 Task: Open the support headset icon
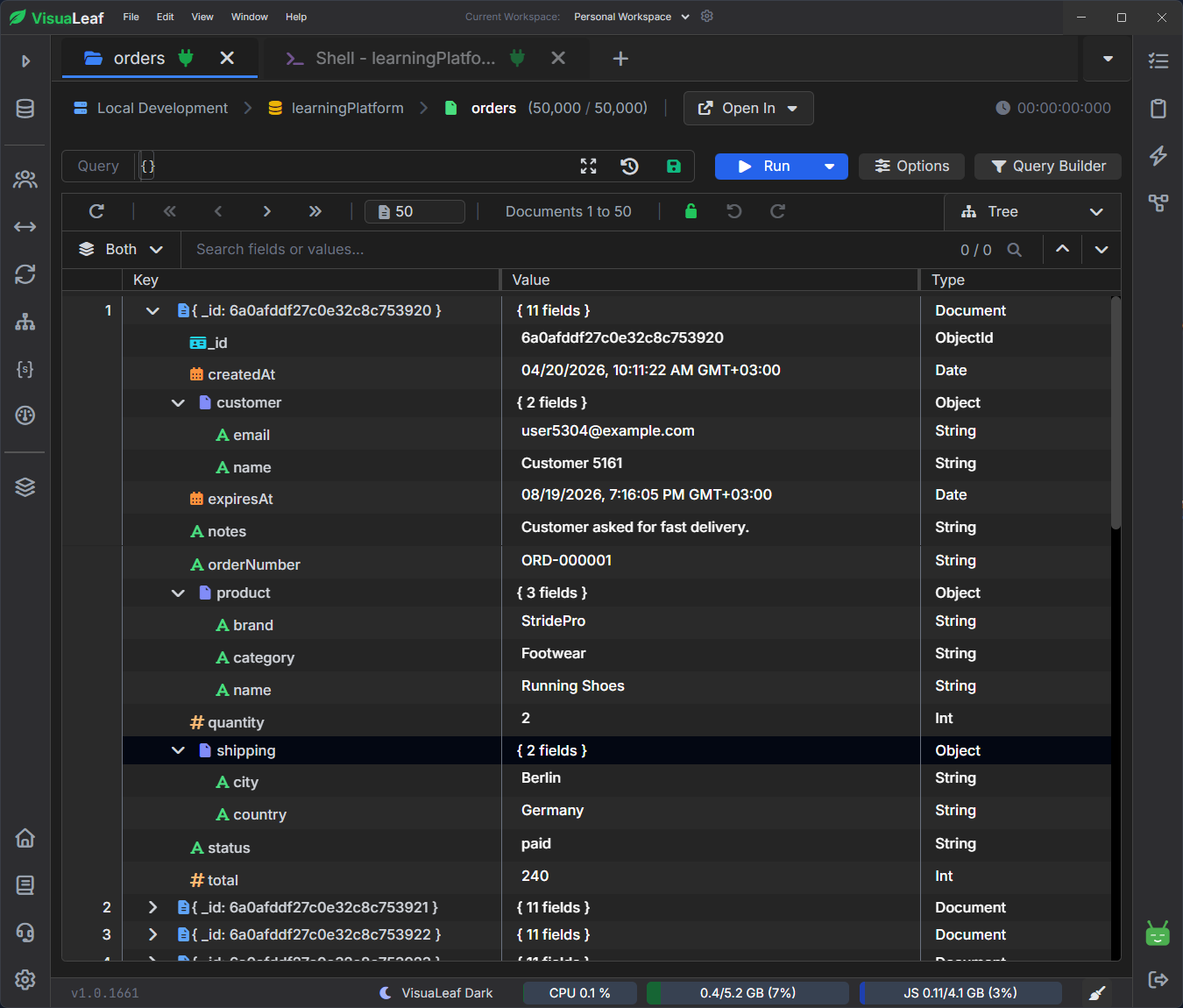[25, 933]
